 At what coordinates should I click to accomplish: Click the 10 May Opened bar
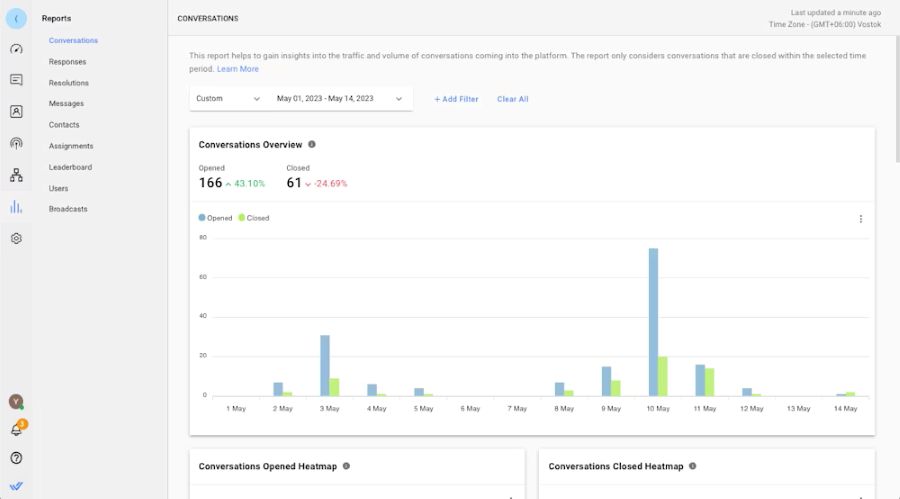coord(653,321)
